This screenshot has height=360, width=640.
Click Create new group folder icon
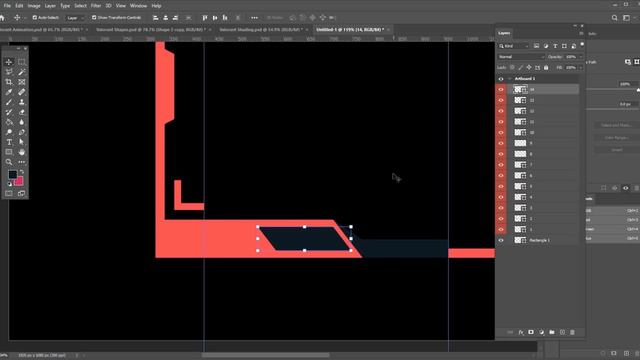[x=552, y=333]
